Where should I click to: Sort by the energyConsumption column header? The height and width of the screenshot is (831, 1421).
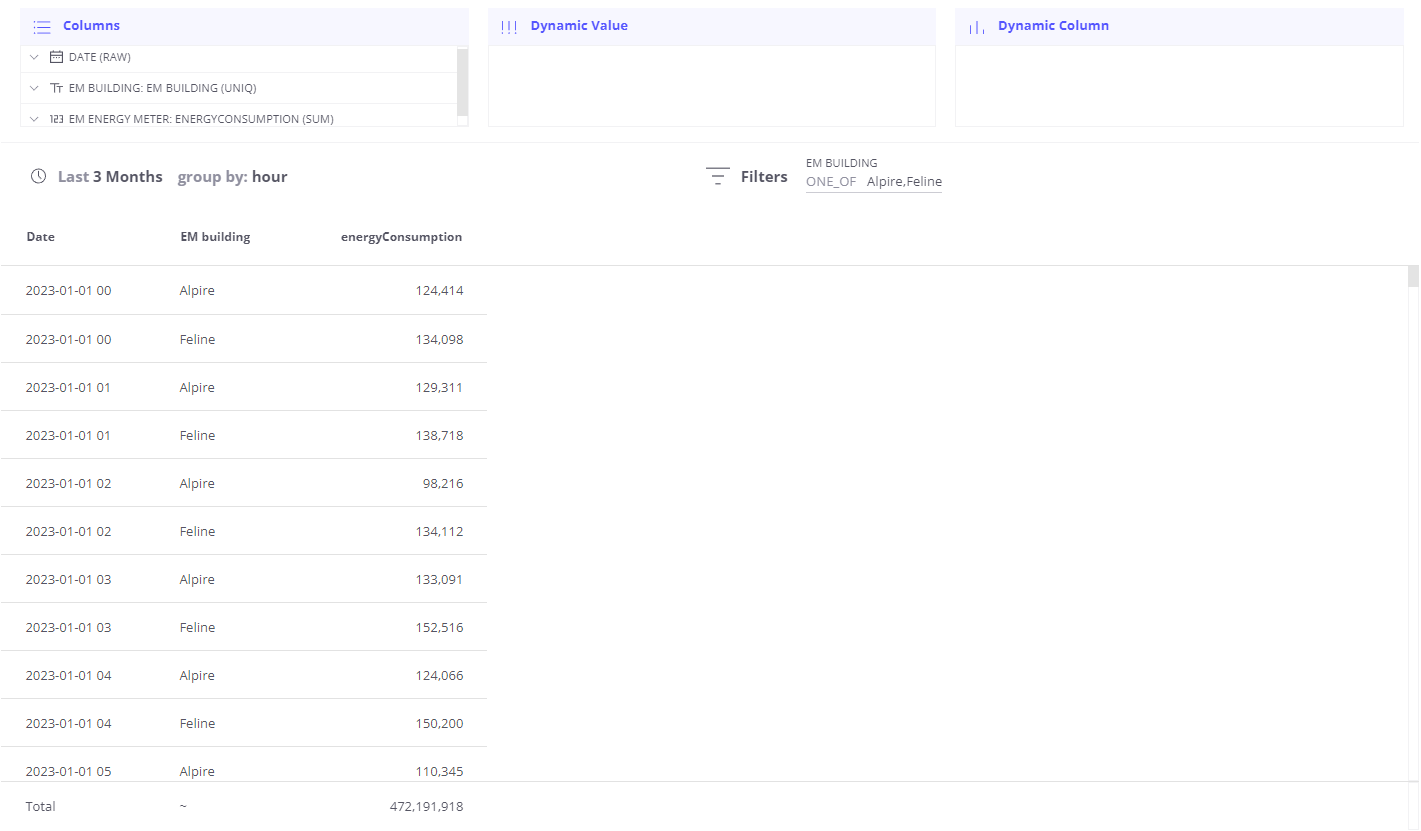click(402, 237)
